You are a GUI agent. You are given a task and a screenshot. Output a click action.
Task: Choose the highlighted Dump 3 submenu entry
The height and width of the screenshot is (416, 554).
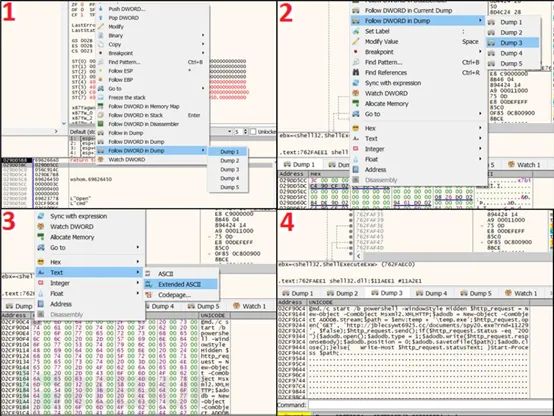[513, 43]
